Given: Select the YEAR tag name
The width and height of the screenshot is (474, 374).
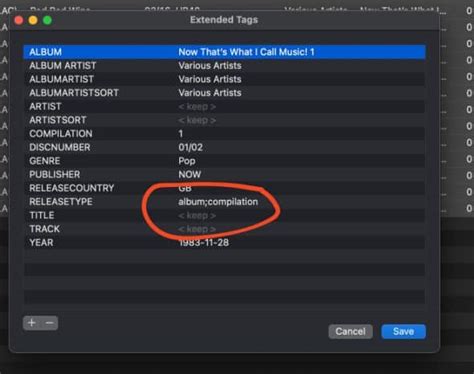Looking at the screenshot, I should [x=41, y=243].
